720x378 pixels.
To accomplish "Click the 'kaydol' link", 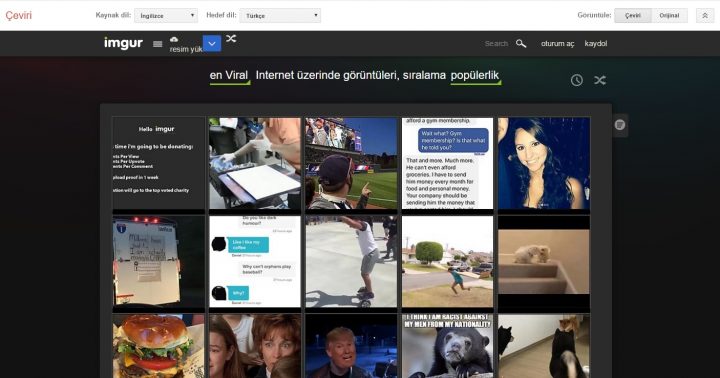I will pos(596,44).
